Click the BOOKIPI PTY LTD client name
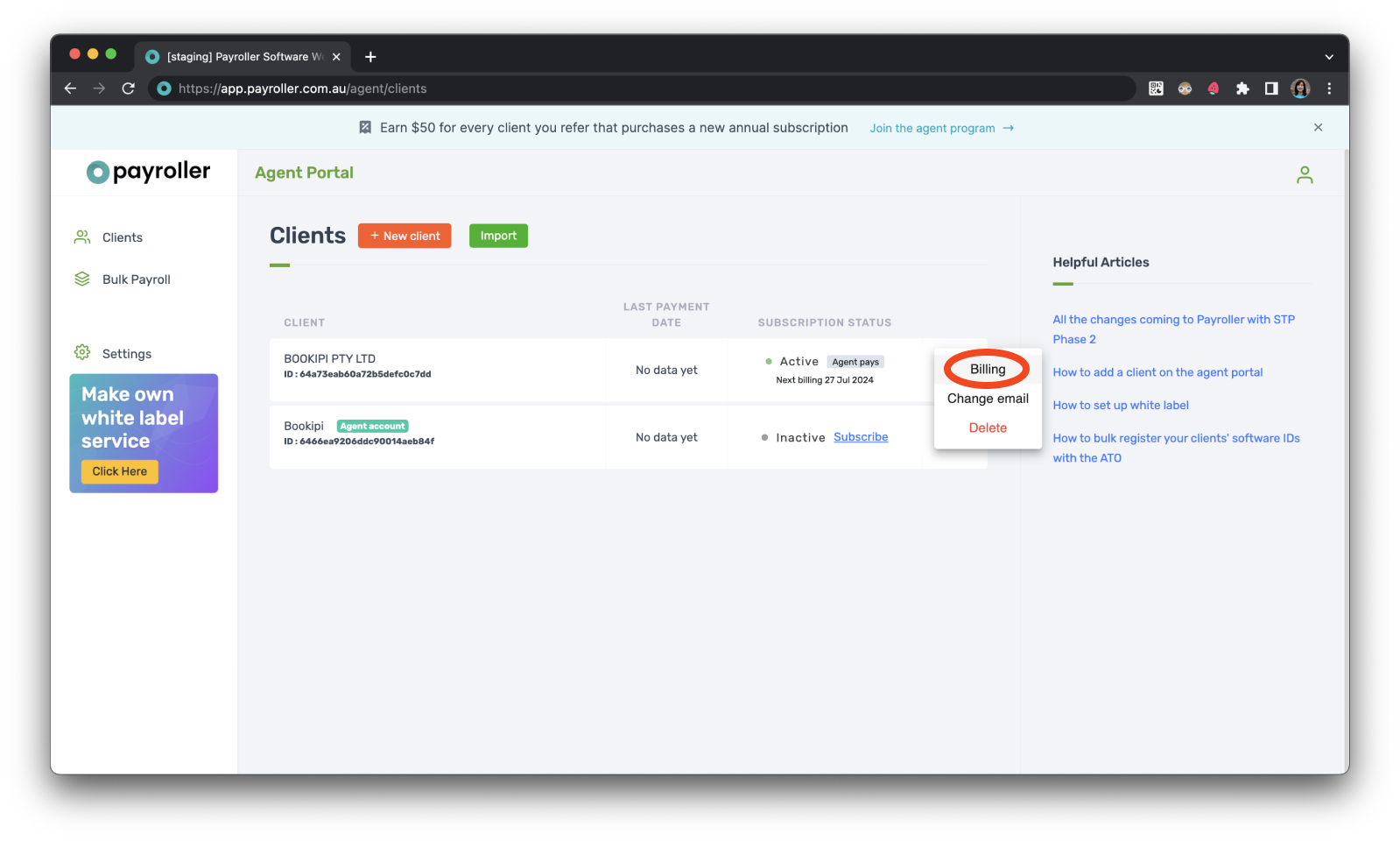Image resolution: width=1400 pixels, height=841 pixels. [329, 358]
